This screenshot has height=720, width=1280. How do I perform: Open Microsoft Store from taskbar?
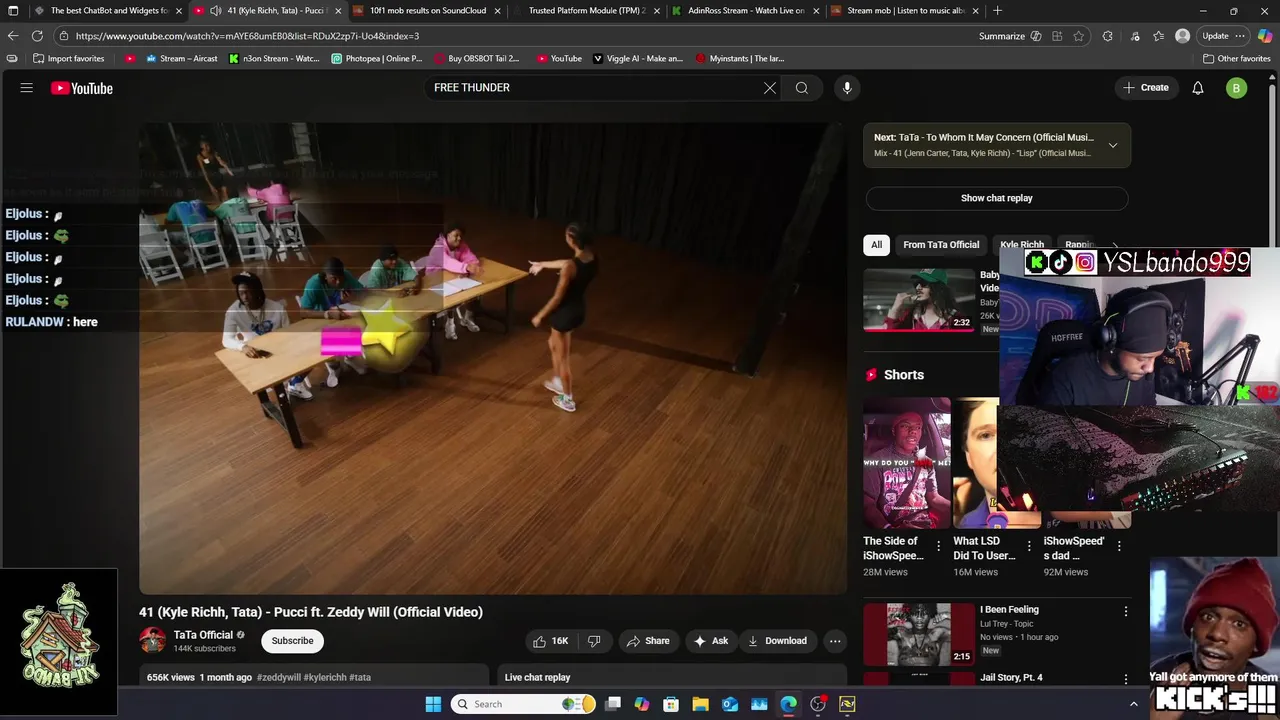[671, 704]
